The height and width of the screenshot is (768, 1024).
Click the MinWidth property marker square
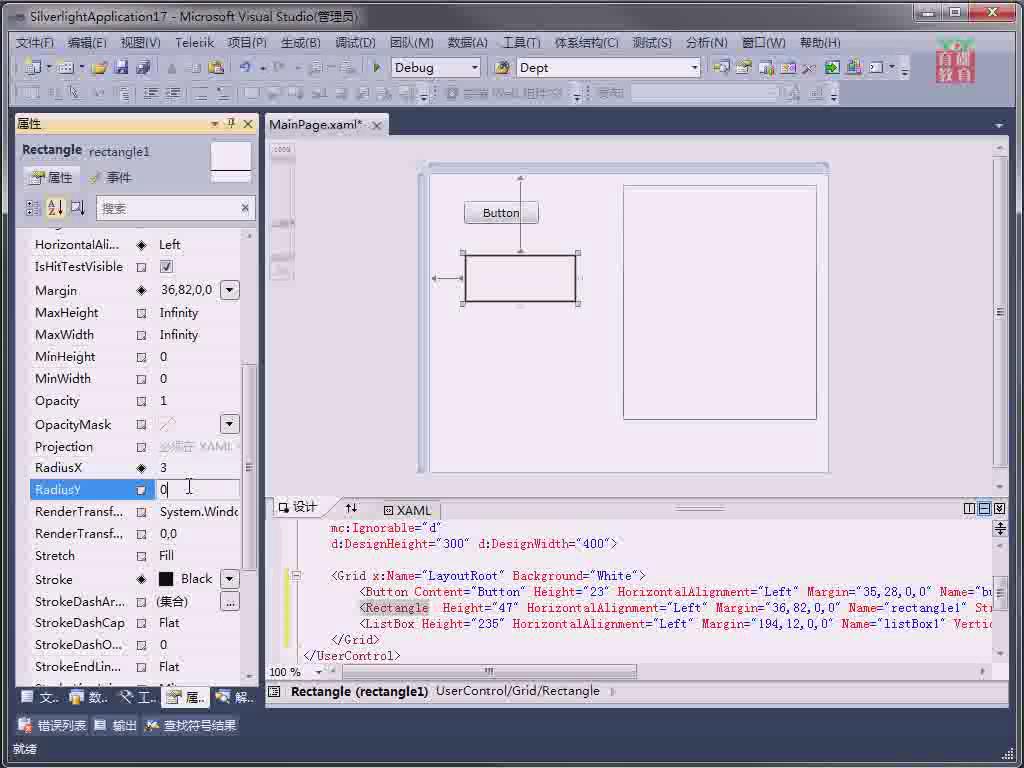pyautogui.click(x=141, y=379)
